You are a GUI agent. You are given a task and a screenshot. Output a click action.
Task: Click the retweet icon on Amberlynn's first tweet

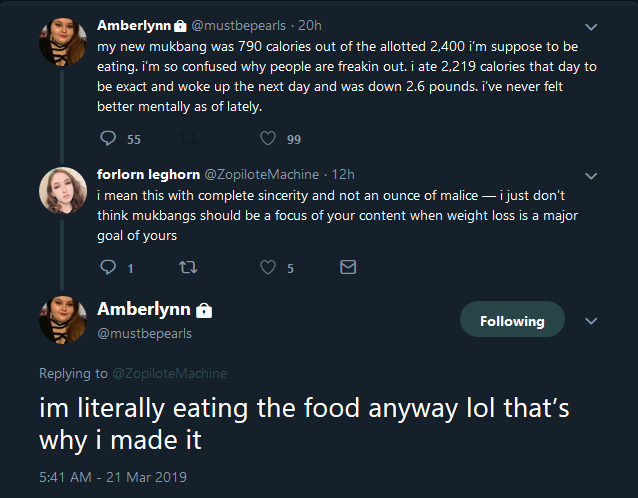coord(188,139)
